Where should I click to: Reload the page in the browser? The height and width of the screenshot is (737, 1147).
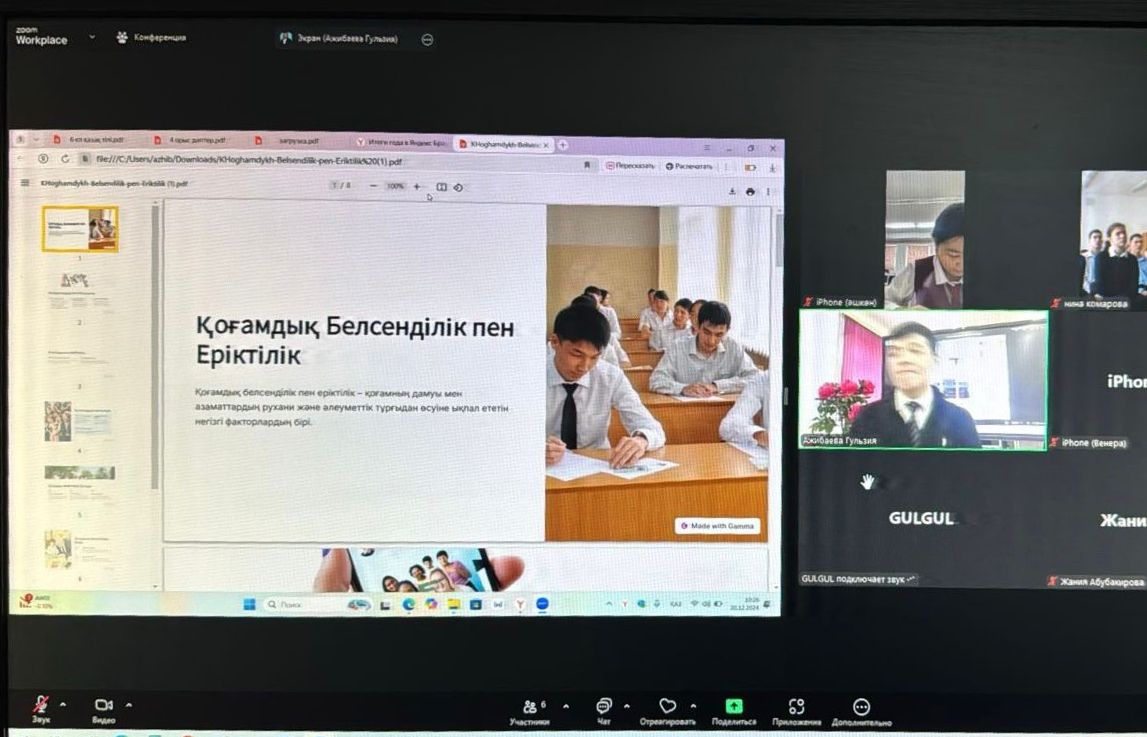[65, 159]
